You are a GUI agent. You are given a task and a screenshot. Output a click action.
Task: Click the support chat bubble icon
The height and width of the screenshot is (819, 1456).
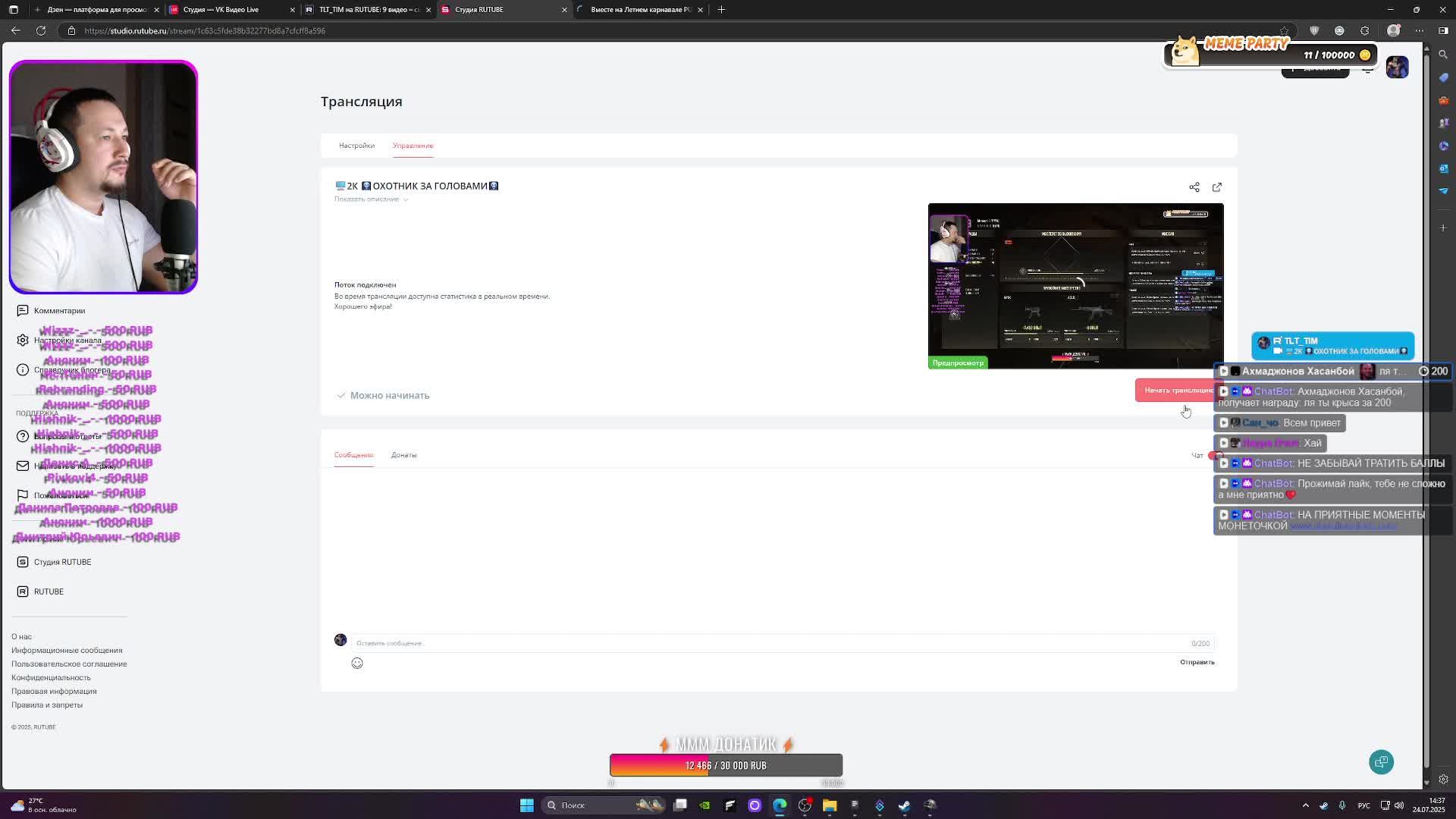(x=1381, y=762)
